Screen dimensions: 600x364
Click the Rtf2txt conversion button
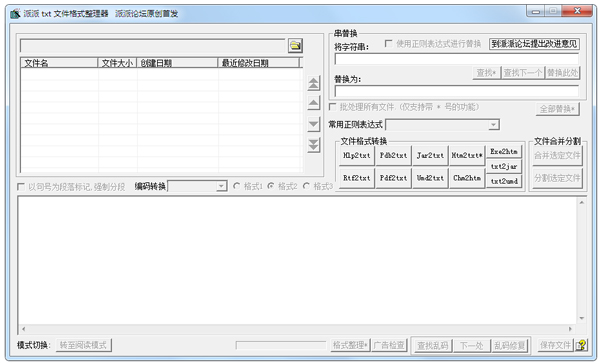357,178
